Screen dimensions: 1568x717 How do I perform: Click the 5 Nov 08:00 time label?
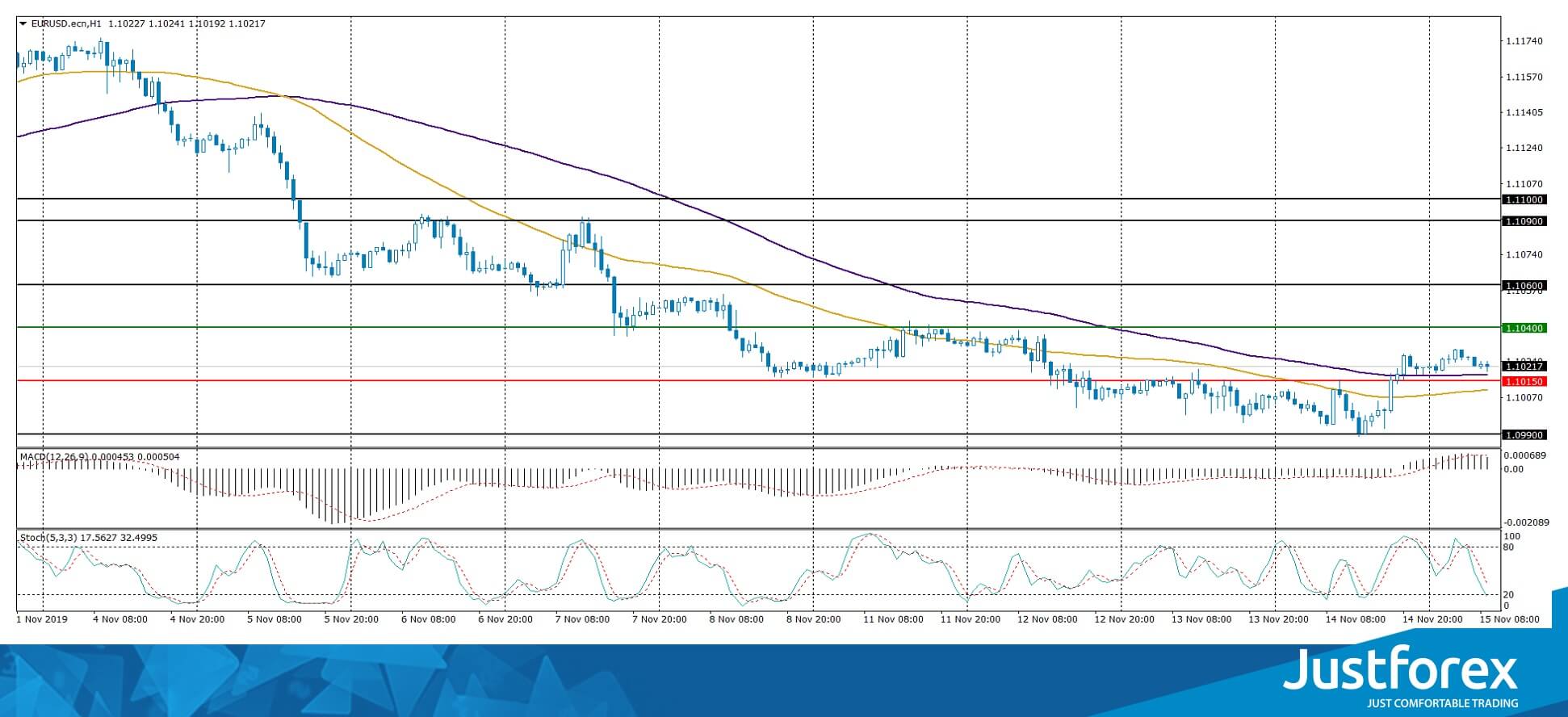click(274, 620)
